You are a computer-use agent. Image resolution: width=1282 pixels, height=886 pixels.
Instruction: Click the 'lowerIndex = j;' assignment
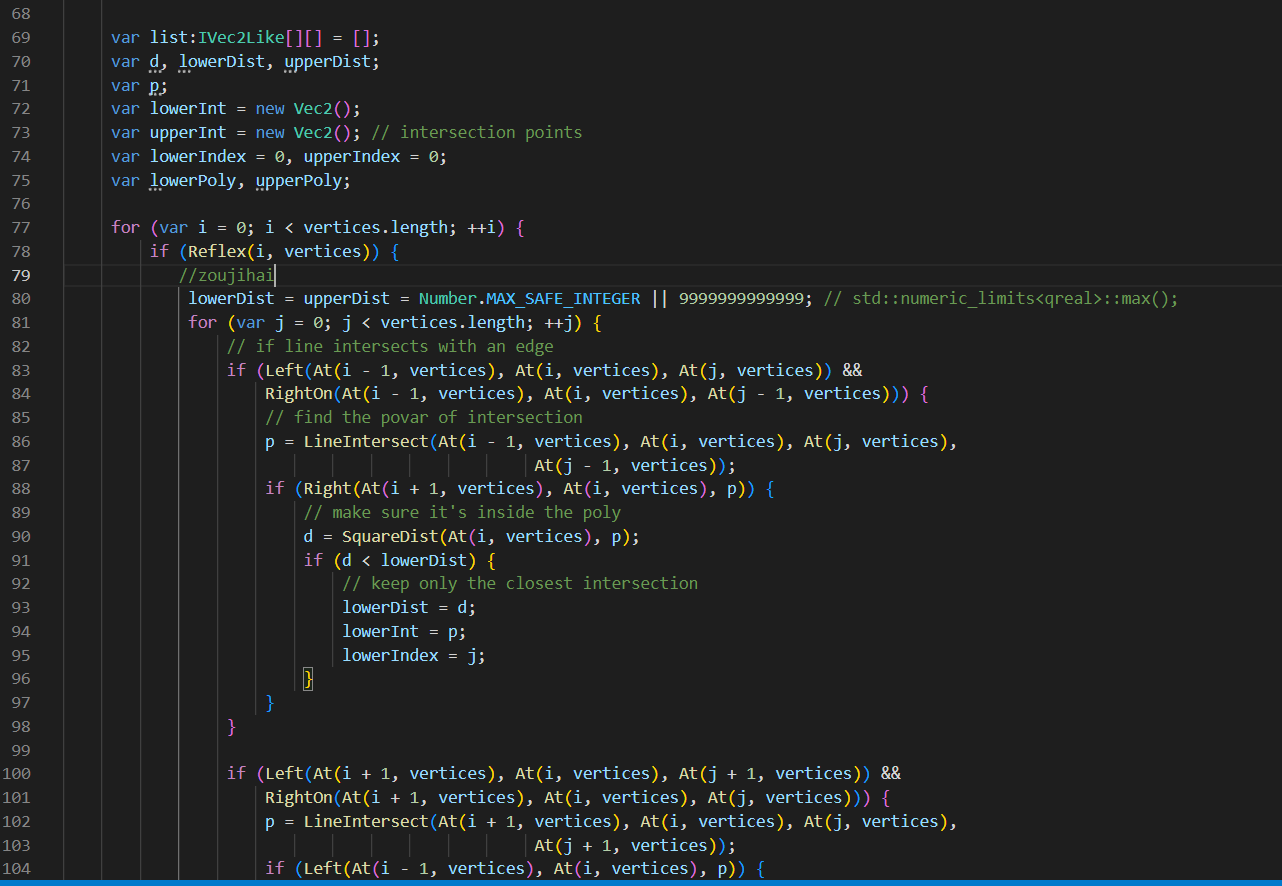click(414, 656)
